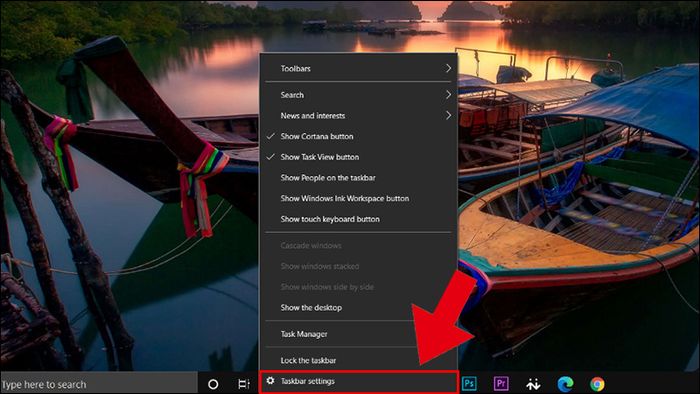Click the Type here to search box

pos(99,384)
